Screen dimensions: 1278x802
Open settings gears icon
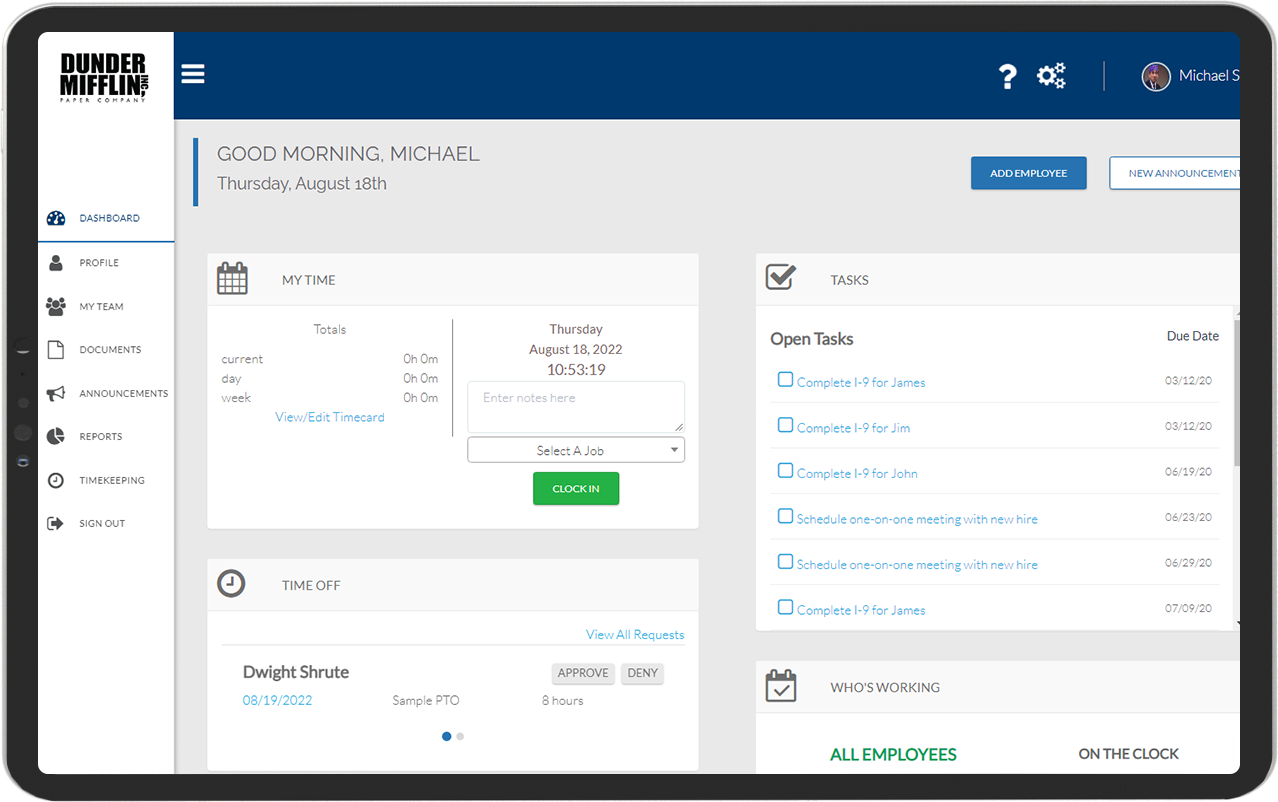tap(1051, 75)
